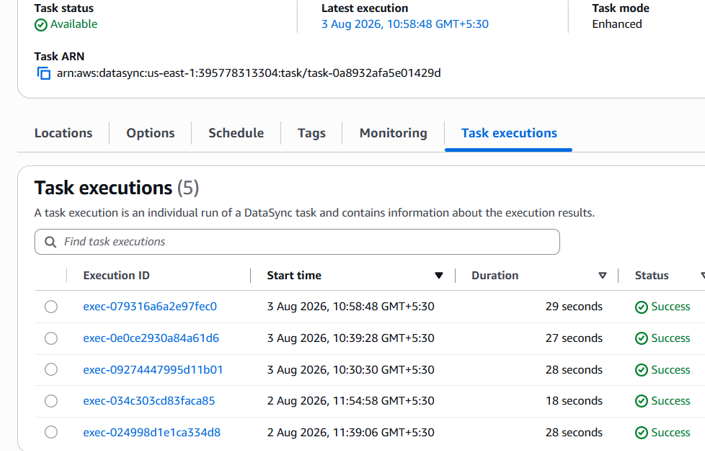705x451 pixels.
Task: Sort by Duration using outlined arrow
Action: click(x=602, y=276)
